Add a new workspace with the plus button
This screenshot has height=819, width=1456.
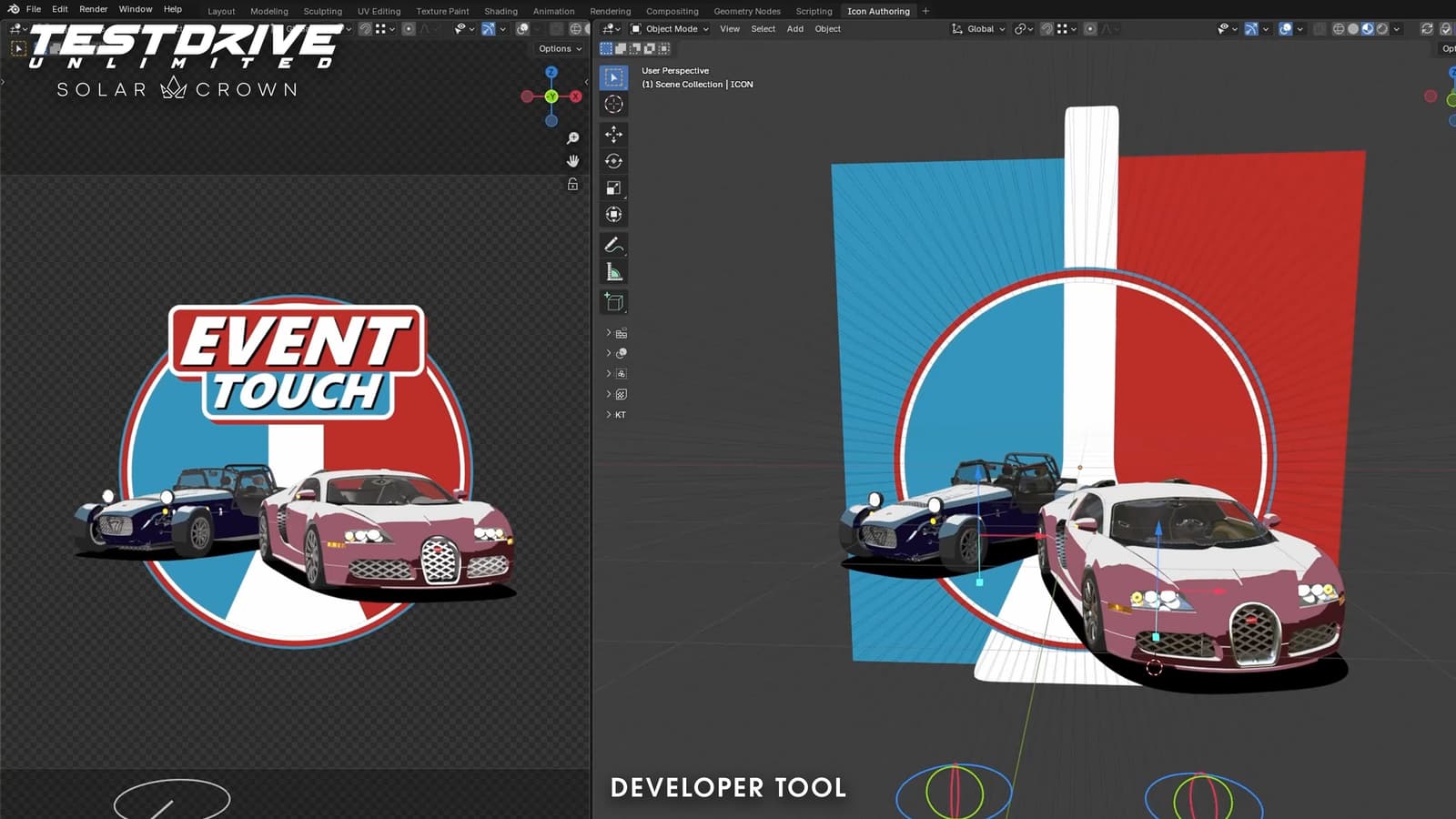coord(926,12)
